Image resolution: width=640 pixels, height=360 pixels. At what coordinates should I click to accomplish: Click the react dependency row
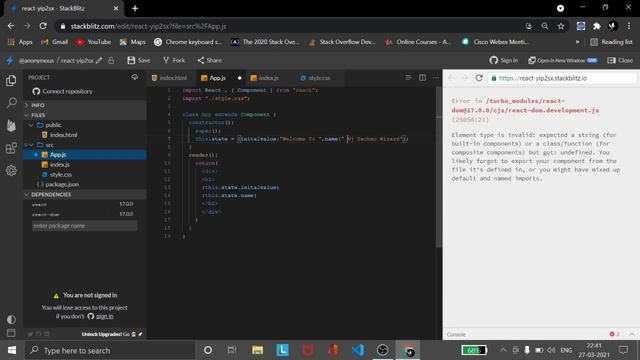point(83,204)
